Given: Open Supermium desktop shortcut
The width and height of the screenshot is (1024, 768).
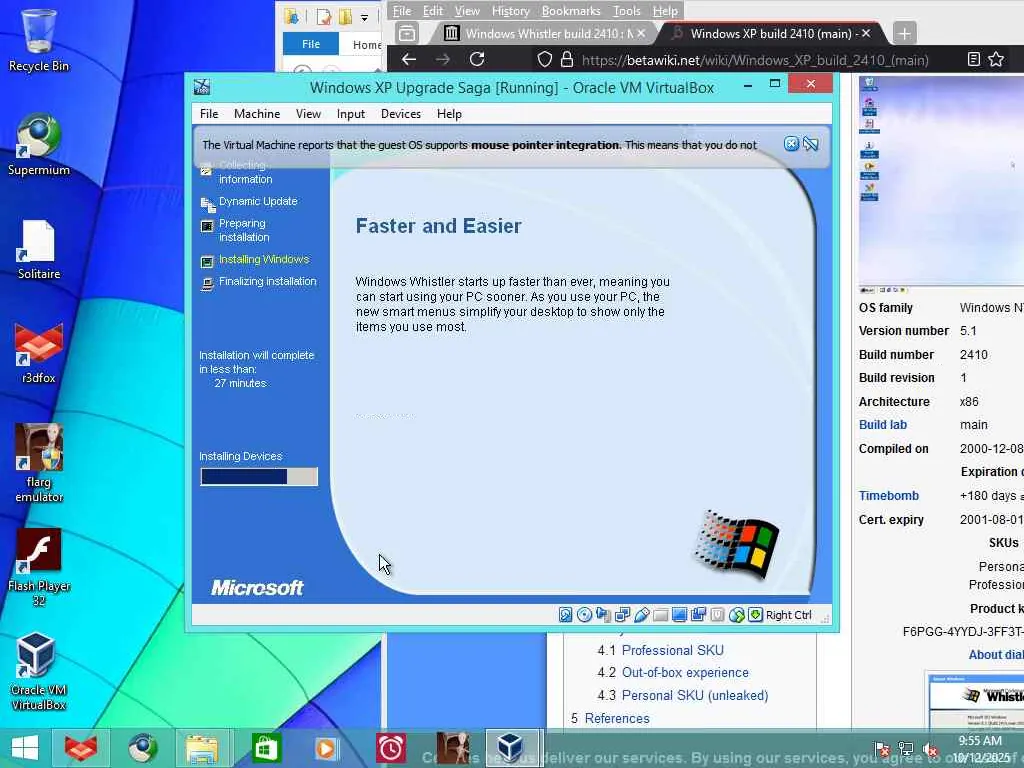Looking at the screenshot, I should 39,145.
